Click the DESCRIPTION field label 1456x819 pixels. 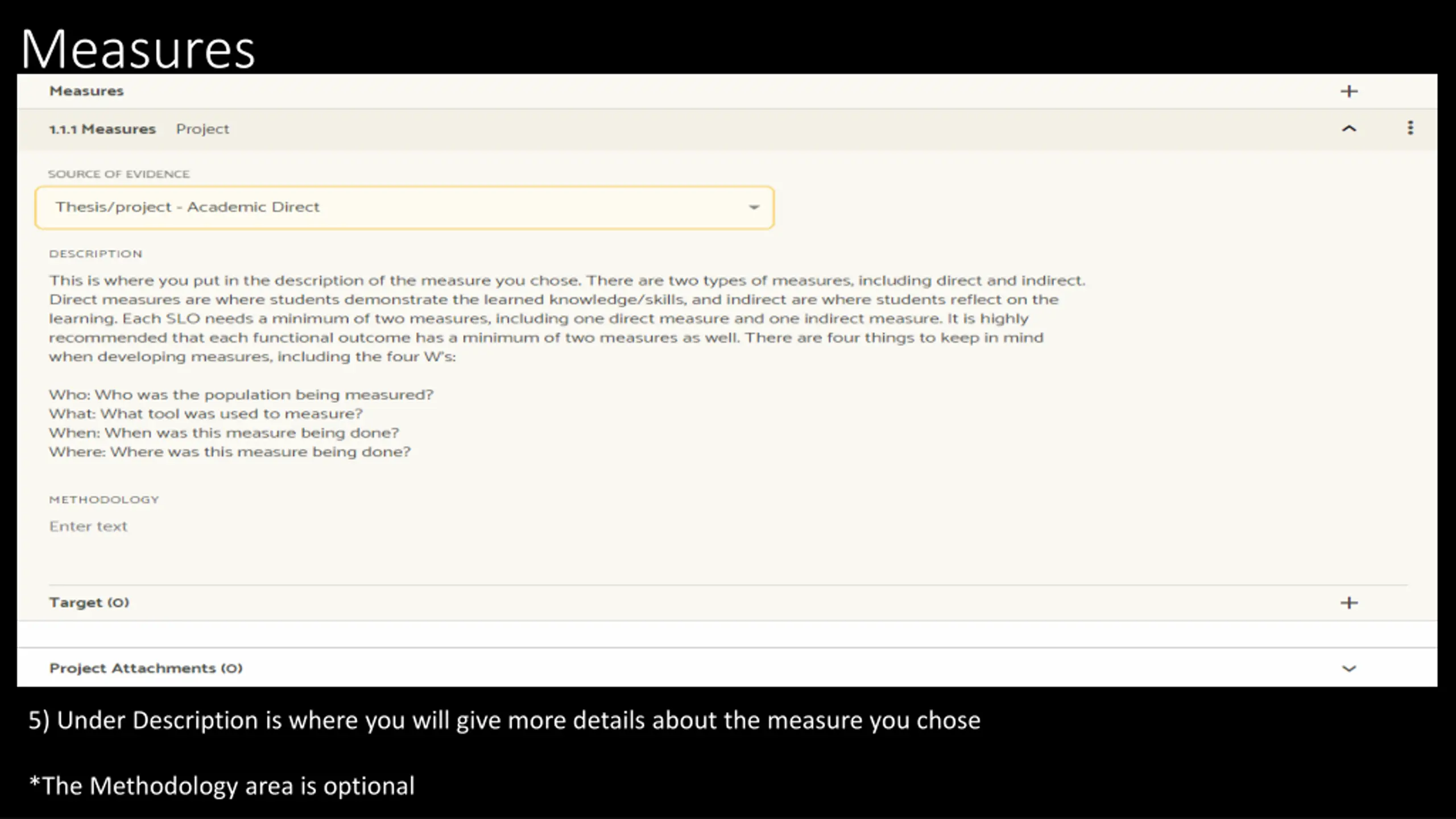click(96, 254)
